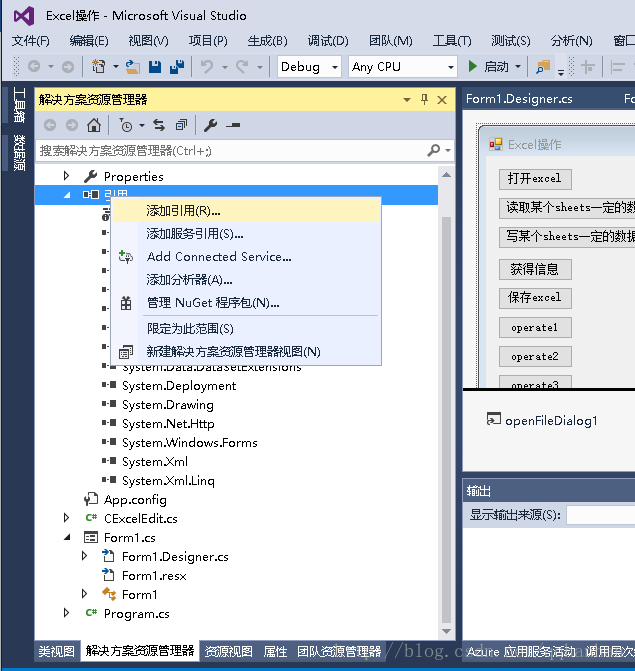The image size is (635, 671).
Task: Click the Redo toolbar icon
Action: [242, 67]
